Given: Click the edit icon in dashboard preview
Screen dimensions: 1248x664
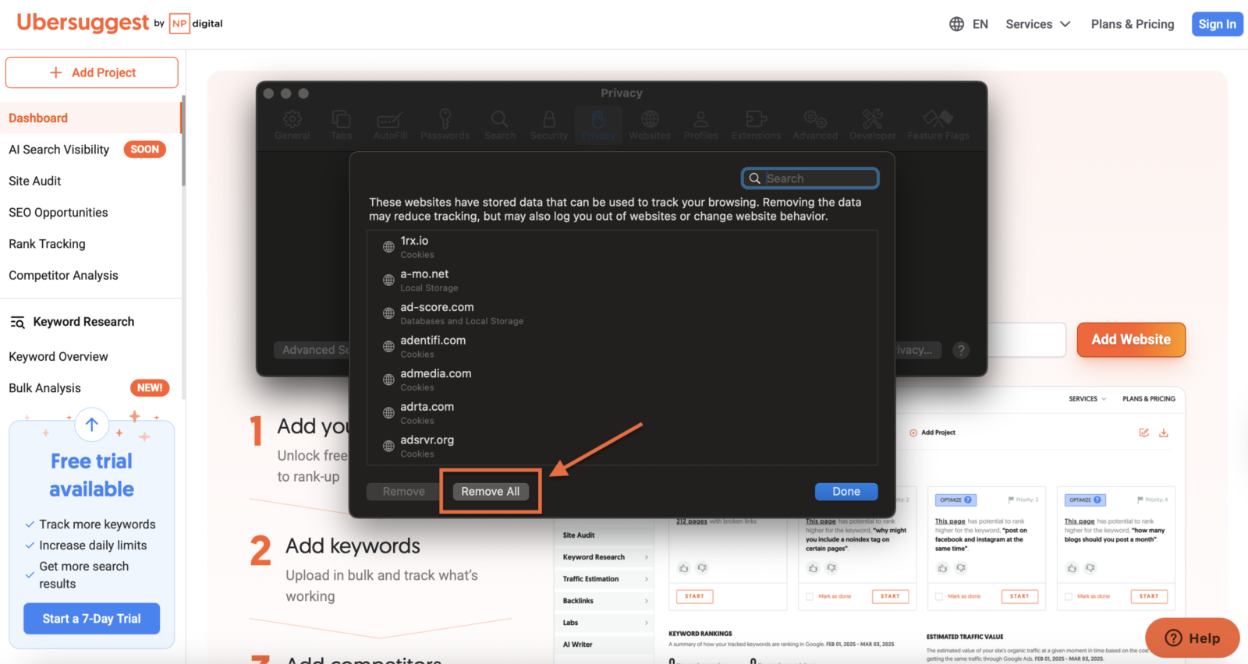Looking at the screenshot, I should click(x=1144, y=432).
